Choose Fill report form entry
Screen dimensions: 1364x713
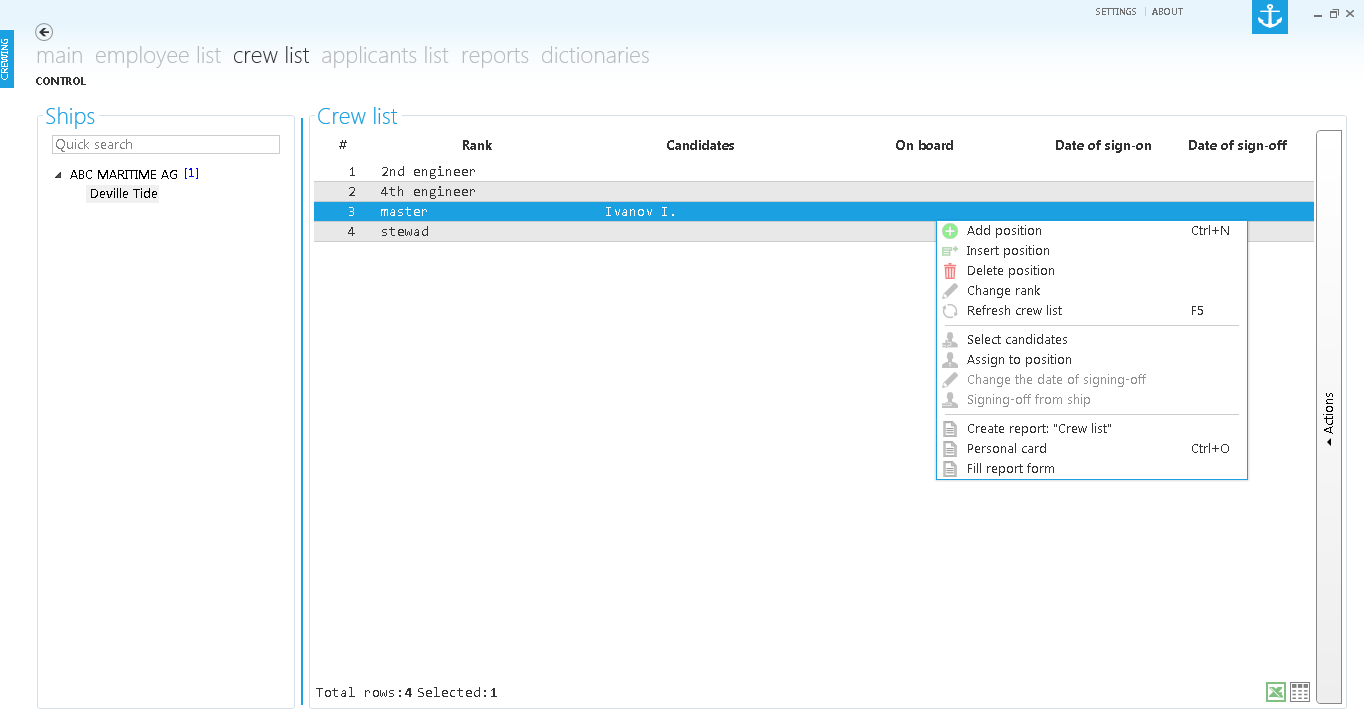pos(1092,469)
